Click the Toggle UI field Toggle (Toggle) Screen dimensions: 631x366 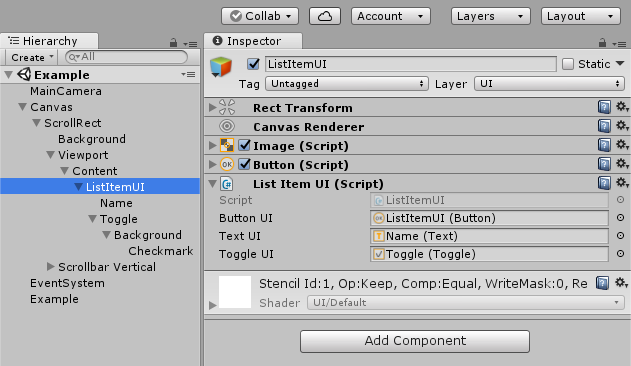coord(489,254)
